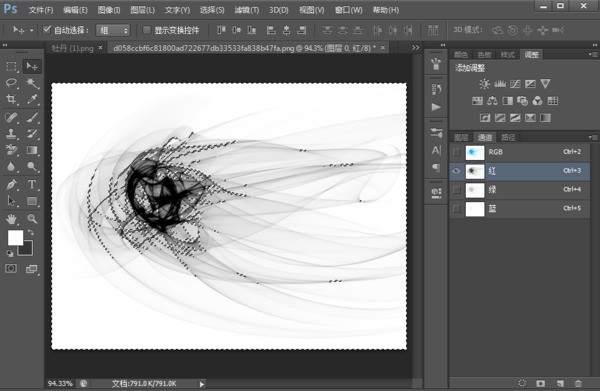This screenshot has width=600, height=391.
Task: Click the white foreground color swatch
Action: [x=15, y=238]
